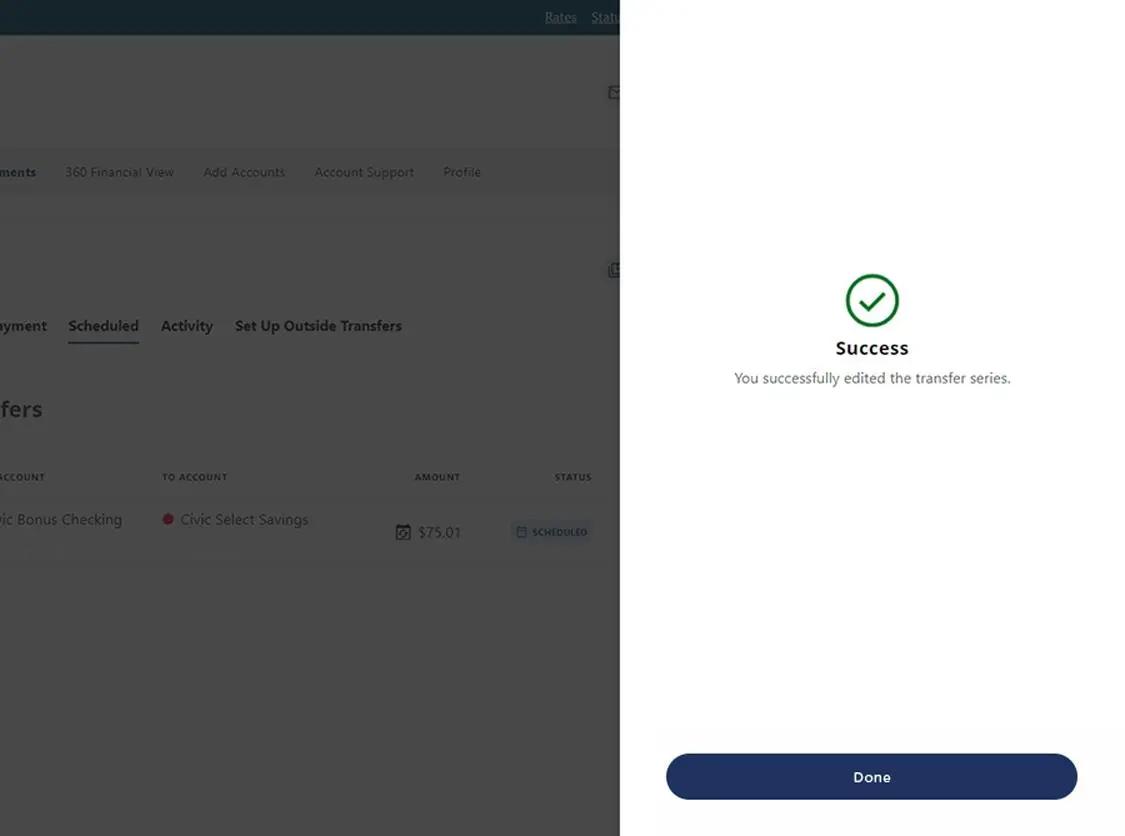Open the Profile menu item
The height and width of the screenshot is (836, 1125).
pos(461,172)
